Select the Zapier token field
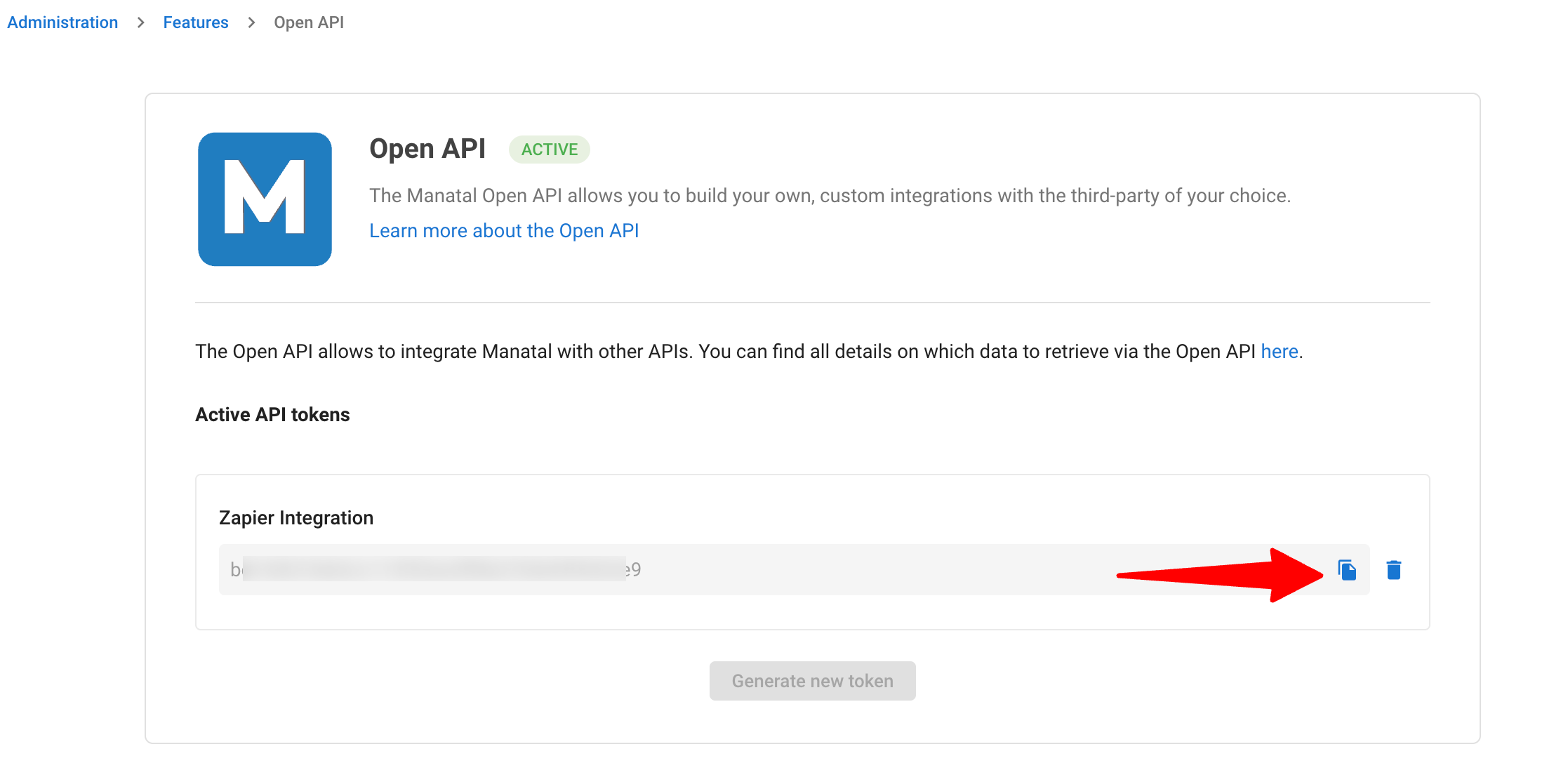This screenshot has width=1568, height=782. point(794,569)
